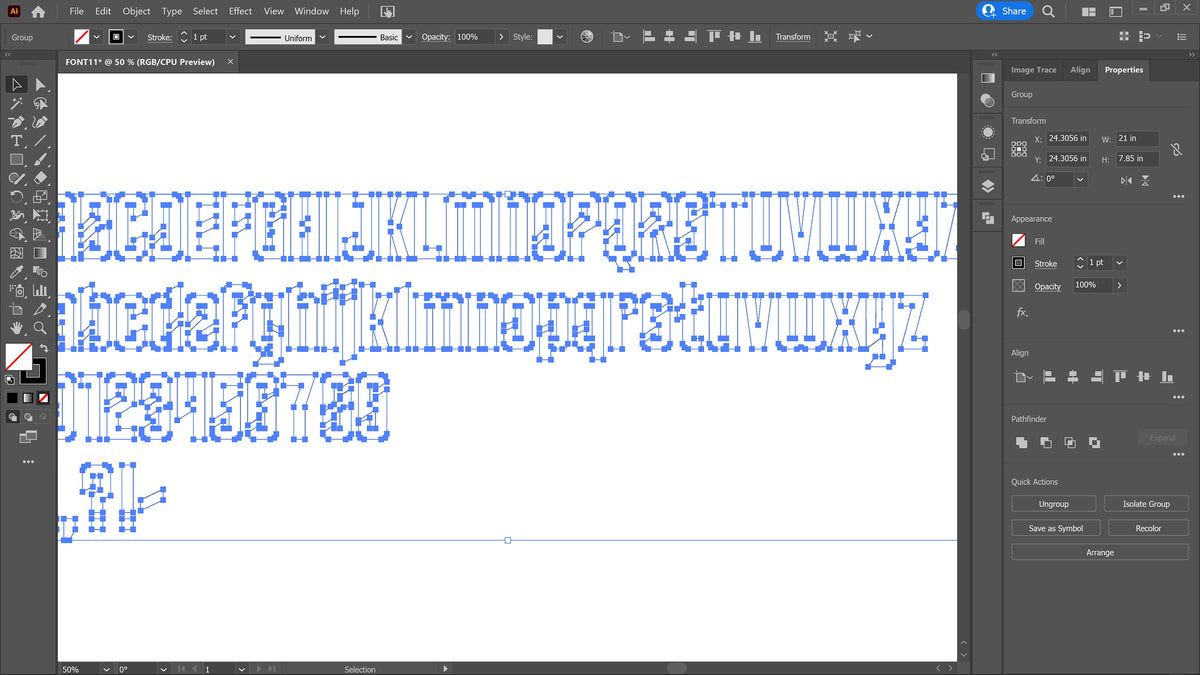Select the Eyedropper tool
This screenshot has width=1200, height=675.
tap(17, 272)
